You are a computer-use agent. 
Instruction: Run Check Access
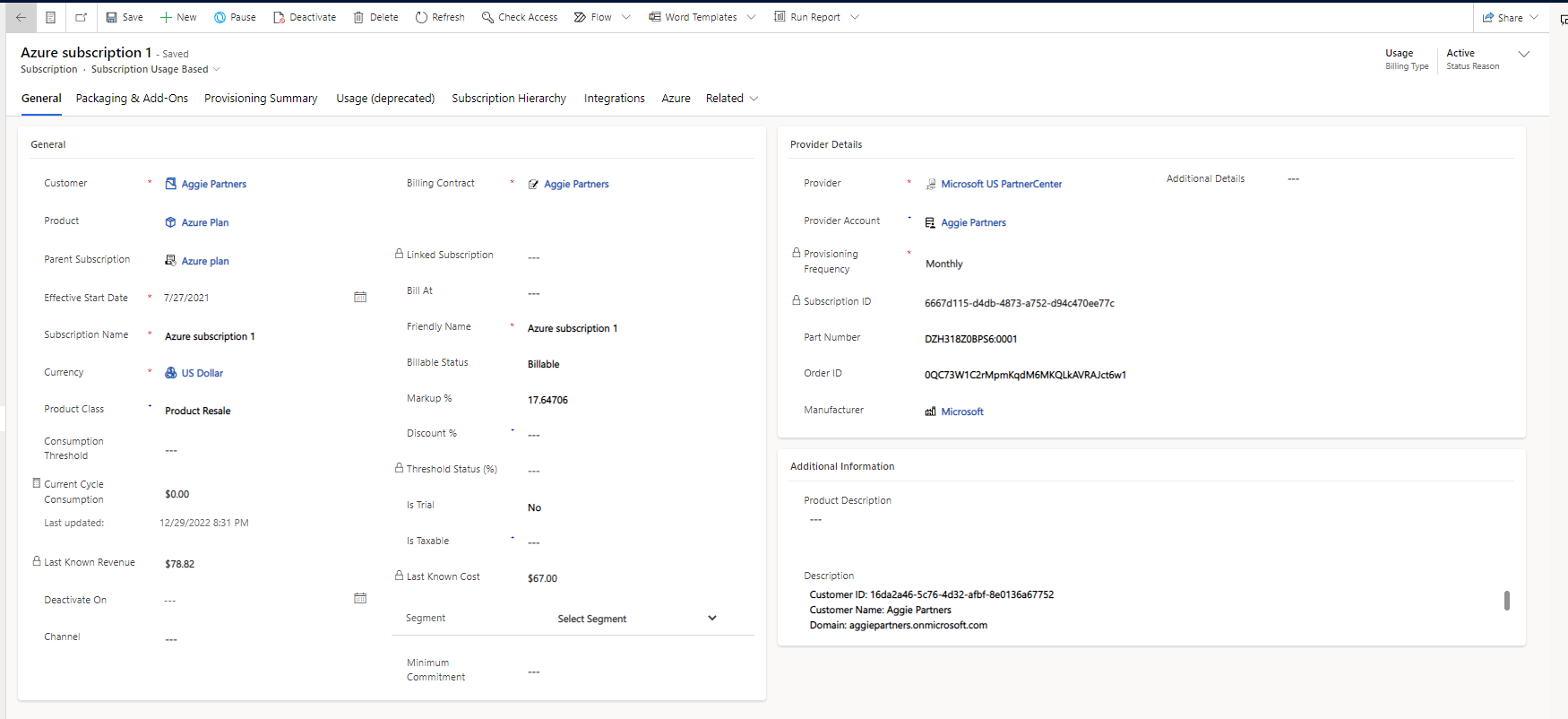click(x=520, y=17)
